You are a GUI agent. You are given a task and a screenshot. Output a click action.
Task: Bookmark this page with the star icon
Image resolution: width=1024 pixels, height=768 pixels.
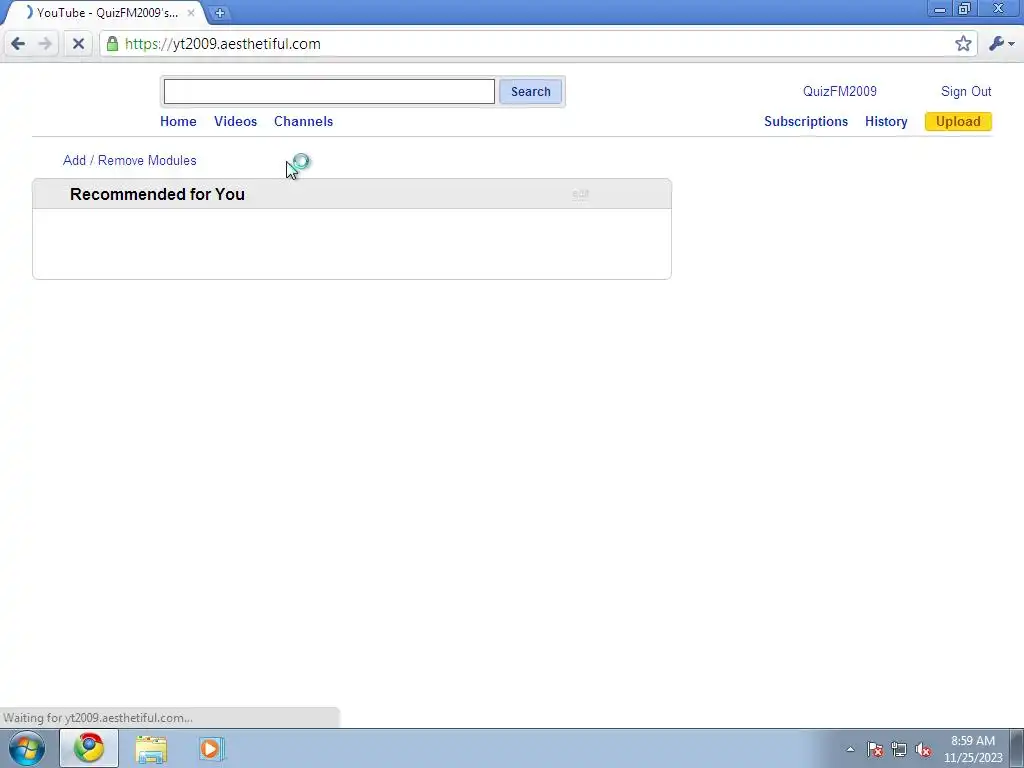click(x=963, y=44)
